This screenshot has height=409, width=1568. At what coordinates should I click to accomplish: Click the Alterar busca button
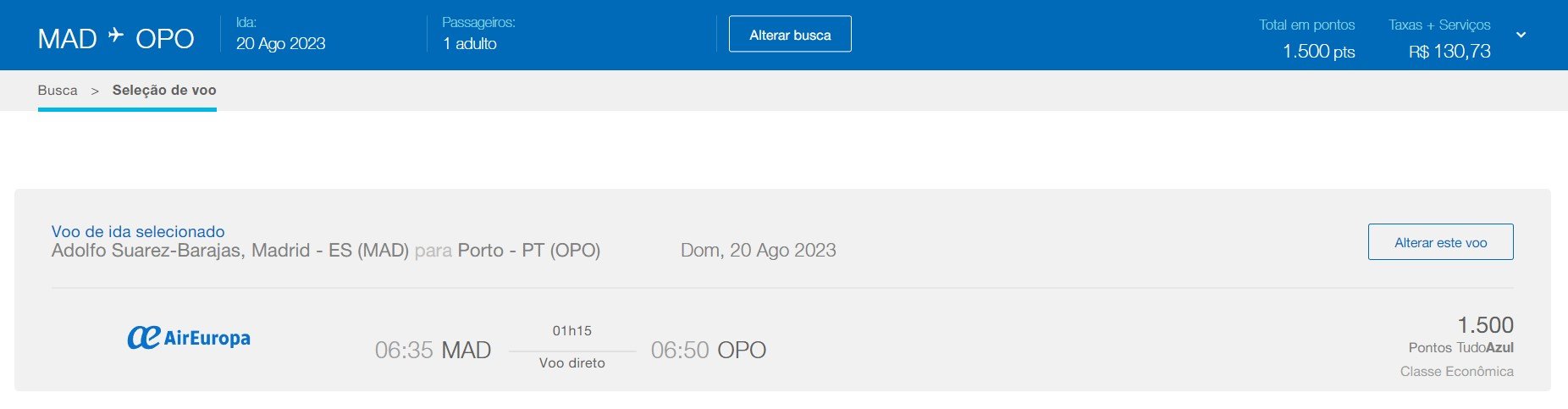pyautogui.click(x=790, y=35)
